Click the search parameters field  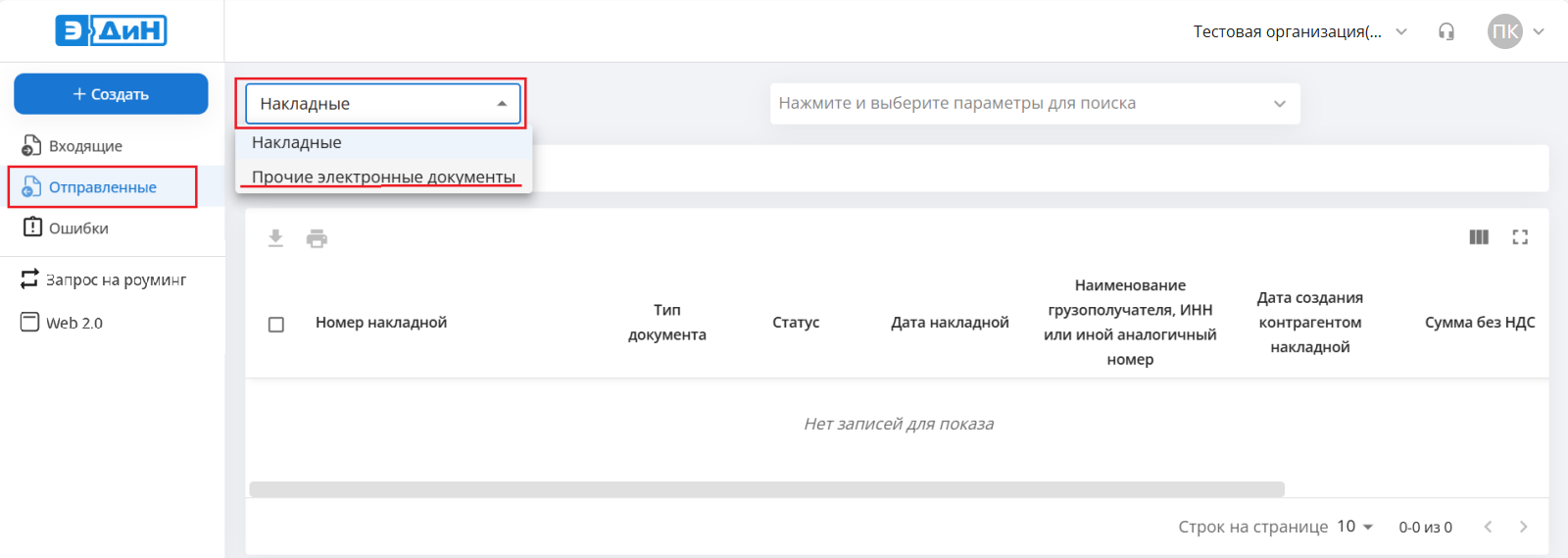(x=1019, y=104)
